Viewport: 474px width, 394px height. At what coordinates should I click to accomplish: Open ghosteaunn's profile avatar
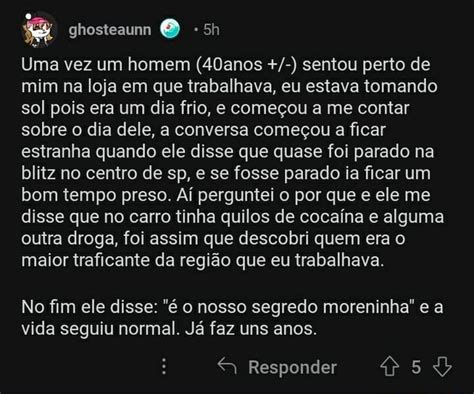[39, 29]
